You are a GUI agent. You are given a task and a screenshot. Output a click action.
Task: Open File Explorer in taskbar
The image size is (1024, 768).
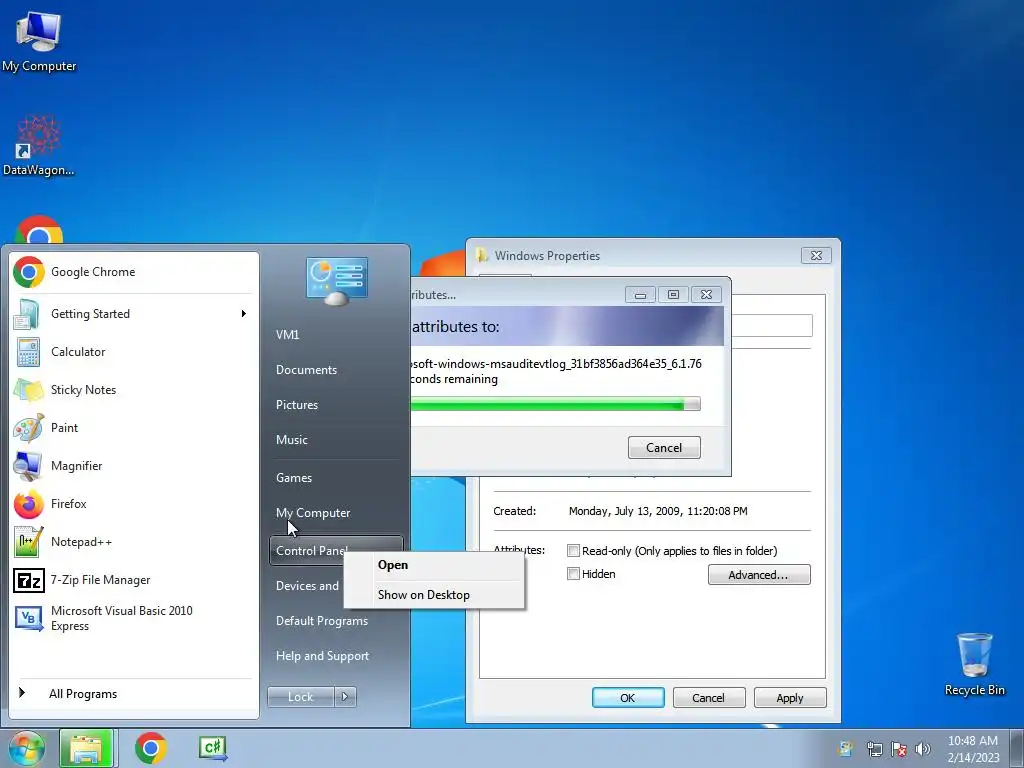point(86,748)
